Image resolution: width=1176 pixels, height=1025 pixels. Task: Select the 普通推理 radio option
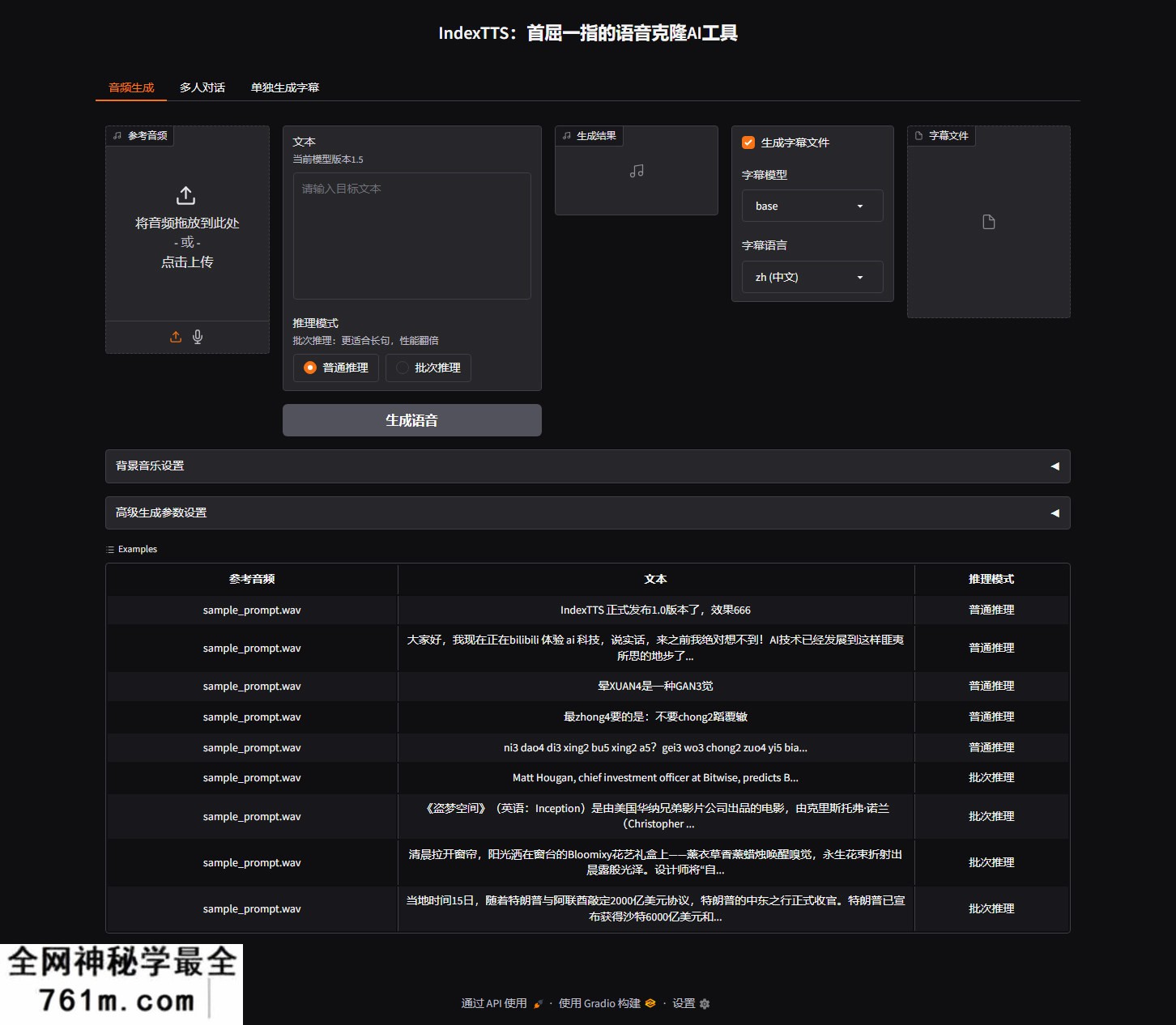tap(335, 368)
